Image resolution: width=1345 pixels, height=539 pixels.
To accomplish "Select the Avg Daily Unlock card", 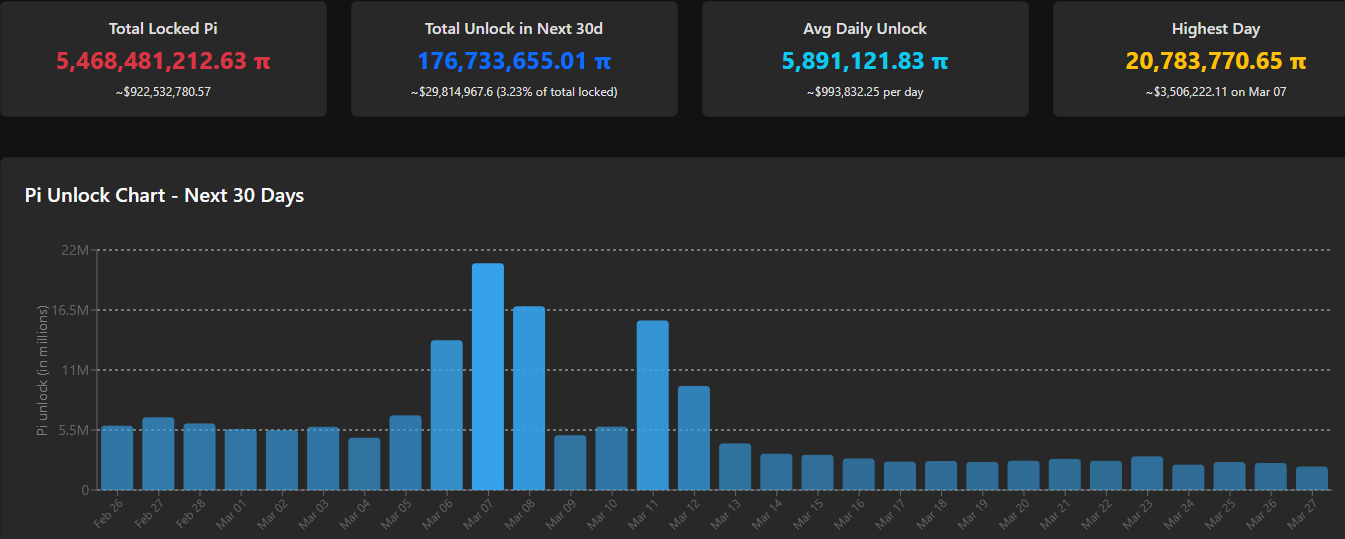I will 865,59.
